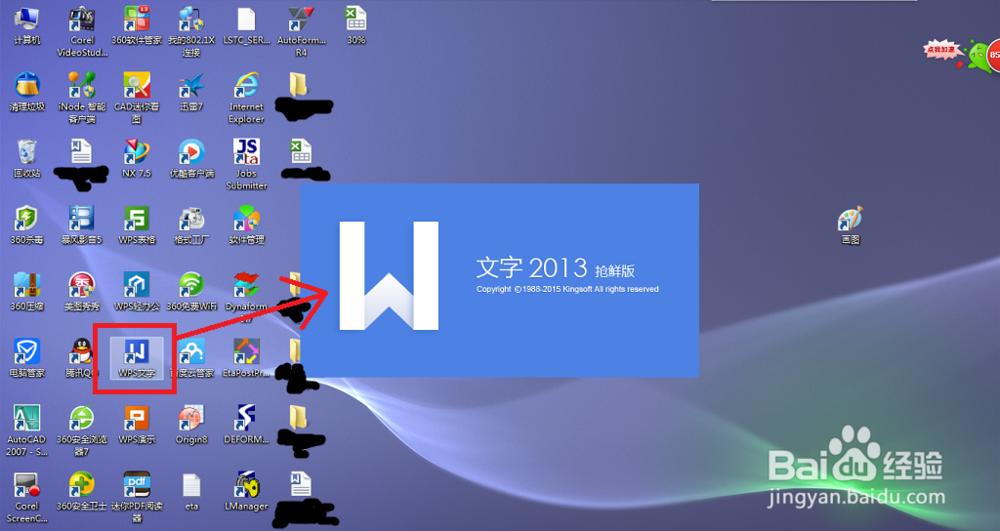Select 360压缩 shortcut
The width and height of the screenshot is (1000, 531).
click(27, 291)
